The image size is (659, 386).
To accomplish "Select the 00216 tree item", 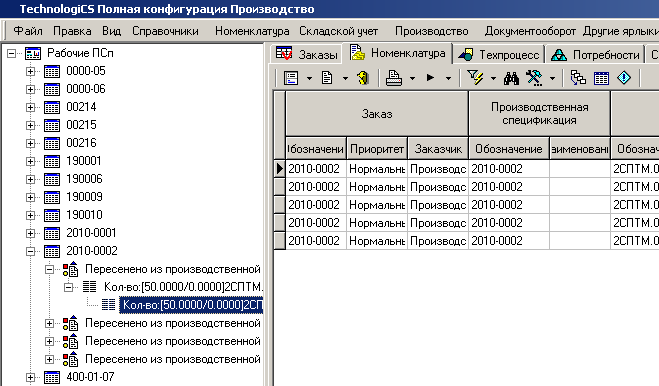I will (x=81, y=143).
